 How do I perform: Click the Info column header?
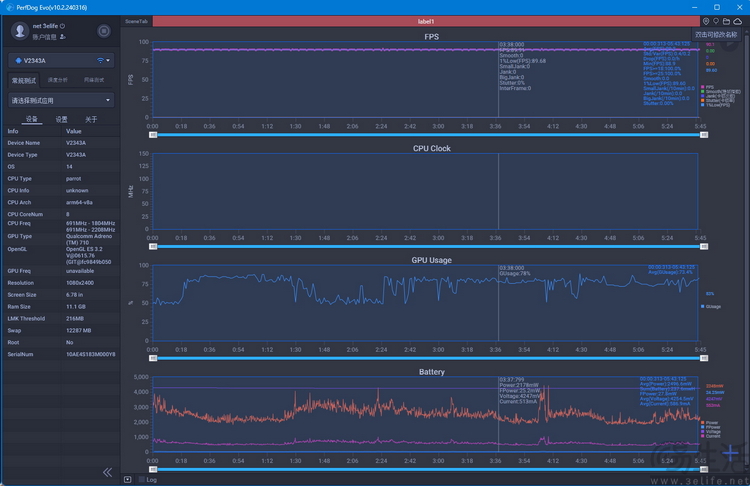[13, 131]
